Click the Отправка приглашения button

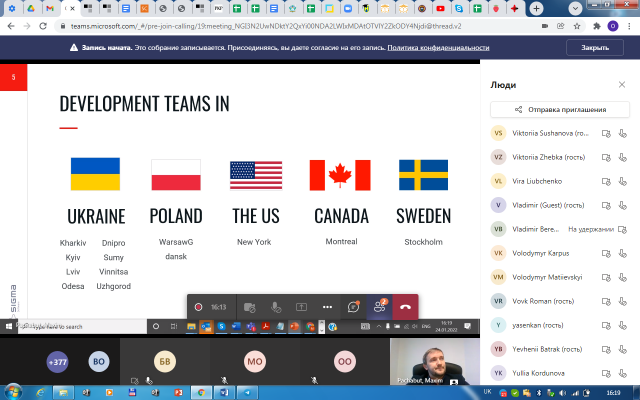(560, 109)
